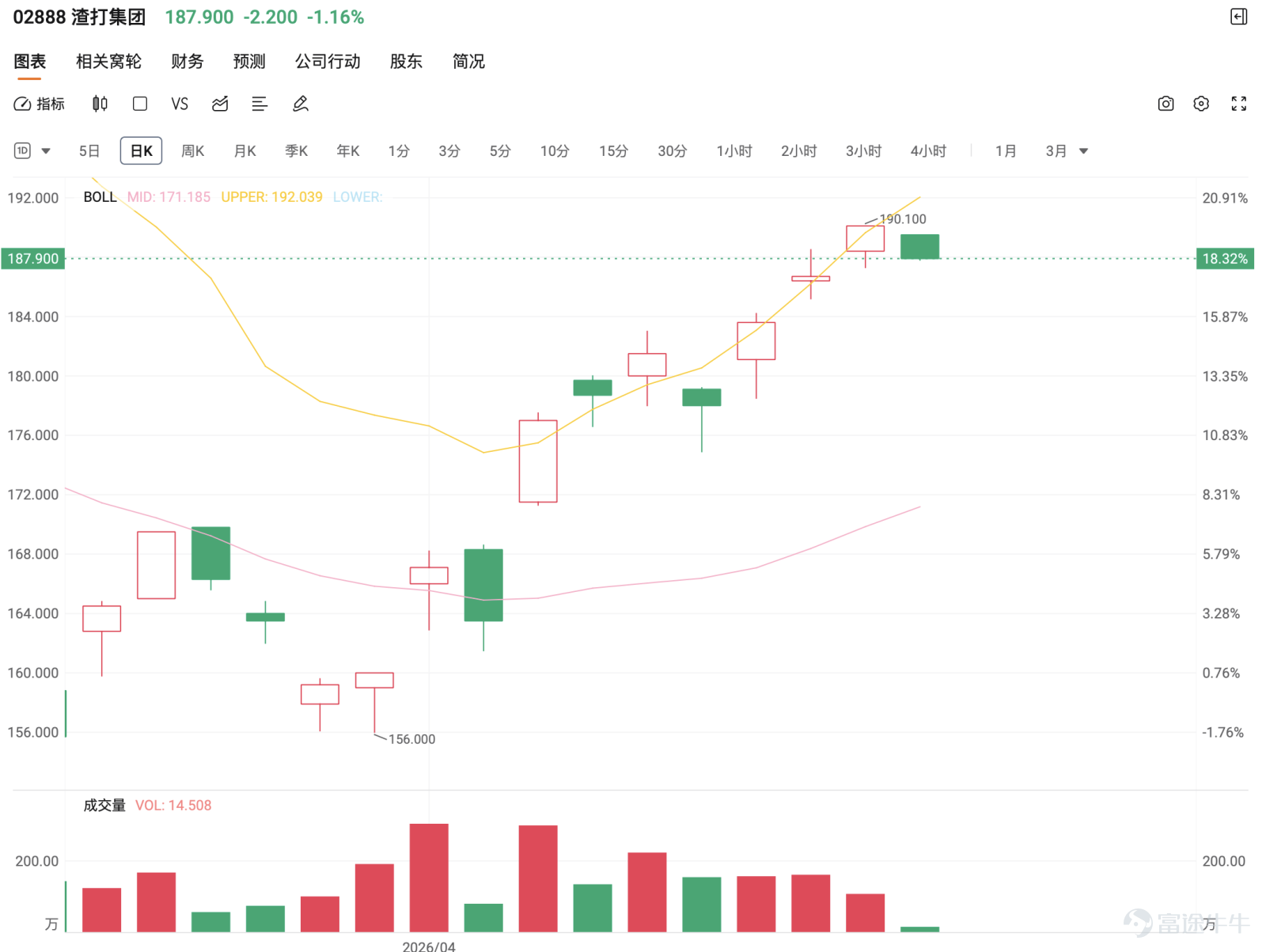Screen dimensions: 1266x952
Task: Click the BOLL indicator label
Action: [x=100, y=197]
